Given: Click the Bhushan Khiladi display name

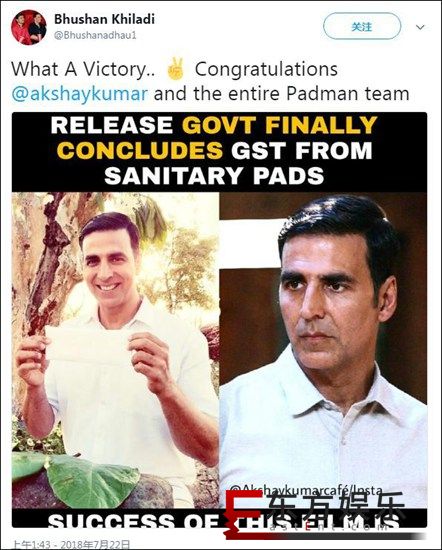Looking at the screenshot, I should (x=104, y=19).
